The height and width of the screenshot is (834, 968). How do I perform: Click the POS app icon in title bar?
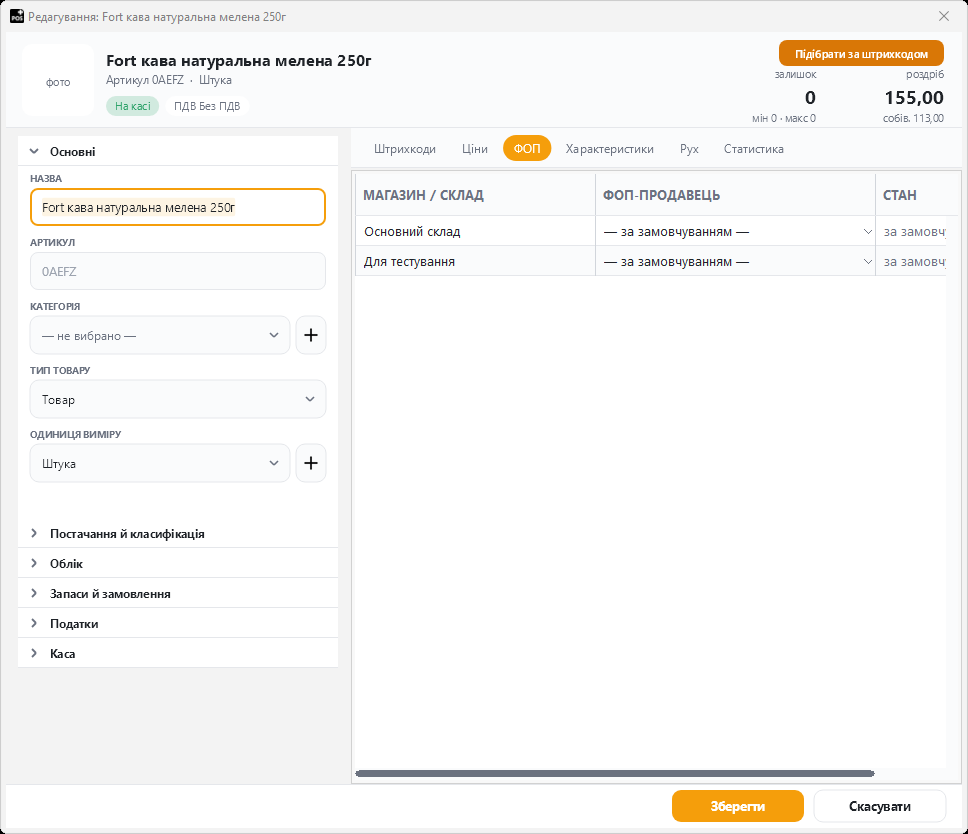17,16
